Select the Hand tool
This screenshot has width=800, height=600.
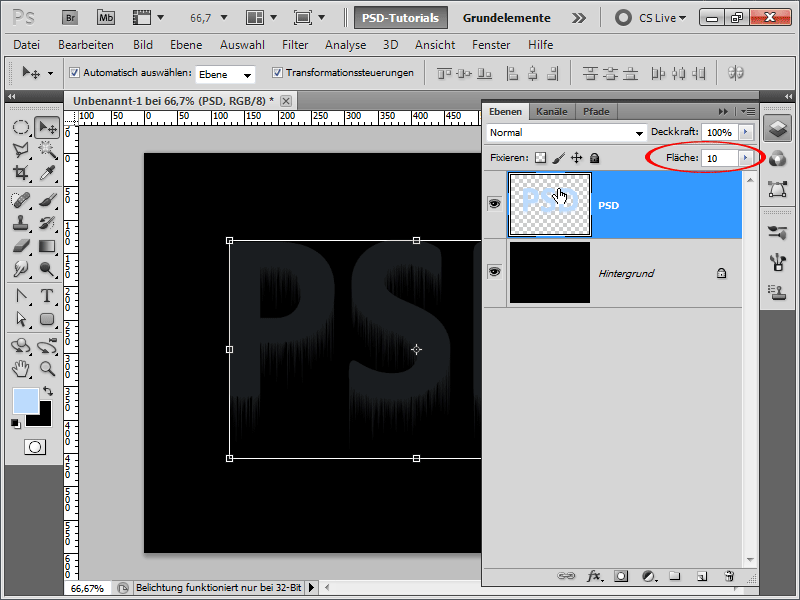[20, 368]
